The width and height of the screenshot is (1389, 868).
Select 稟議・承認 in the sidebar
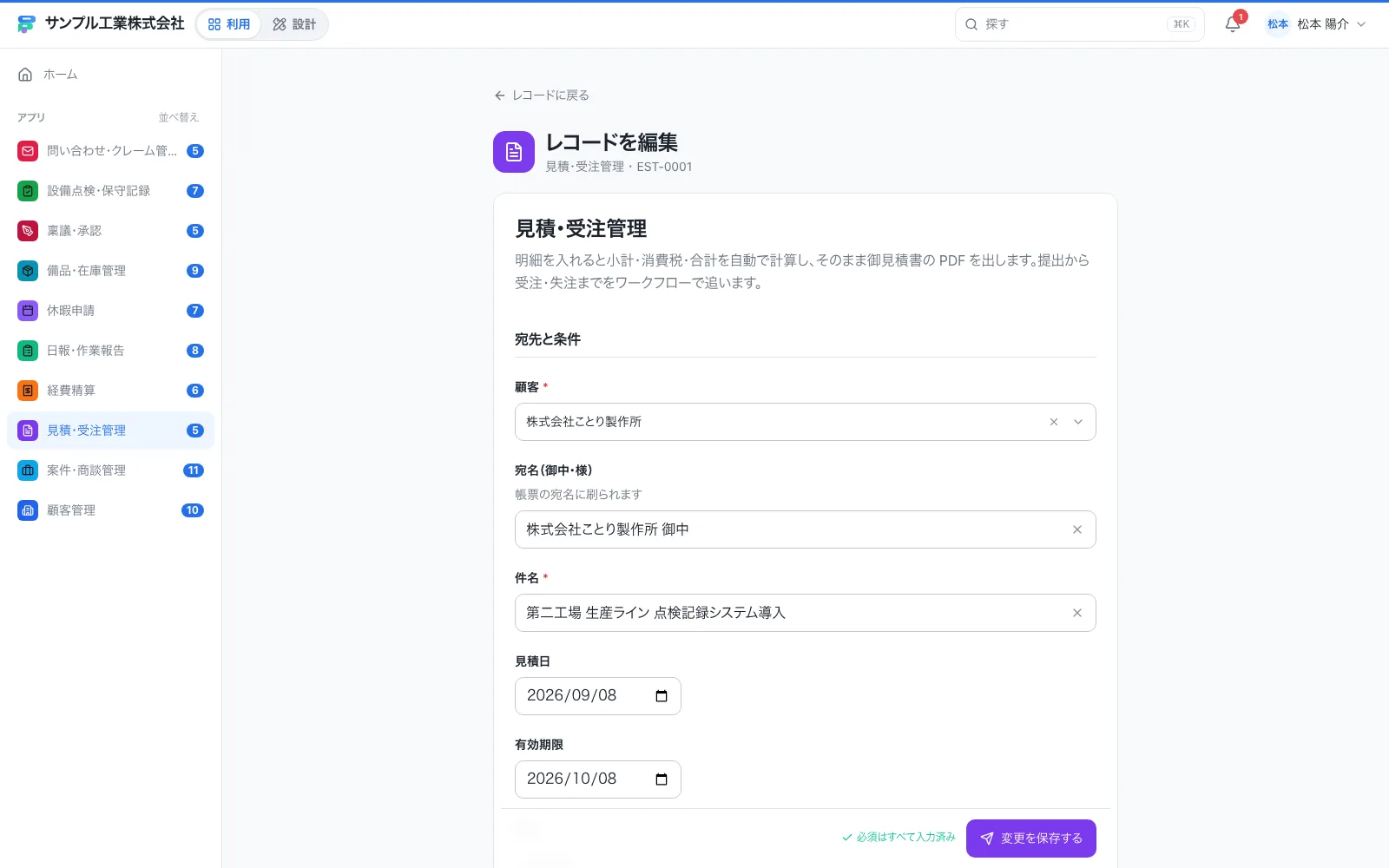pos(110,231)
